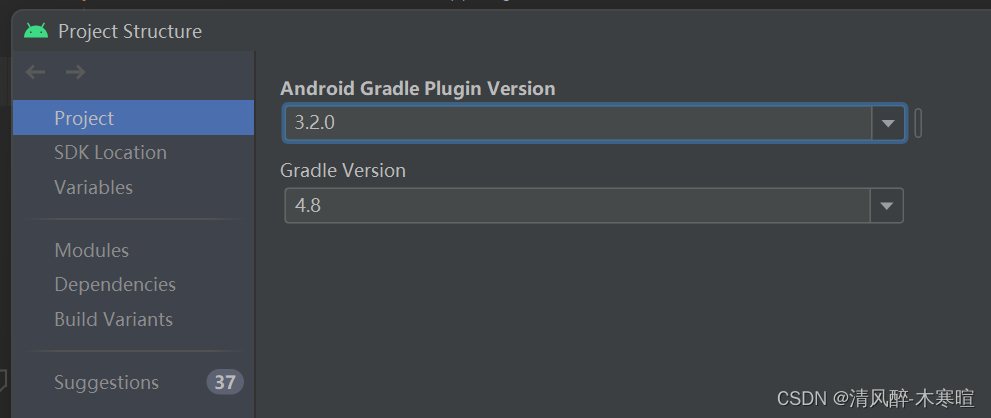Click the Project Structure window title
The height and width of the screenshot is (418, 991).
pos(130,31)
